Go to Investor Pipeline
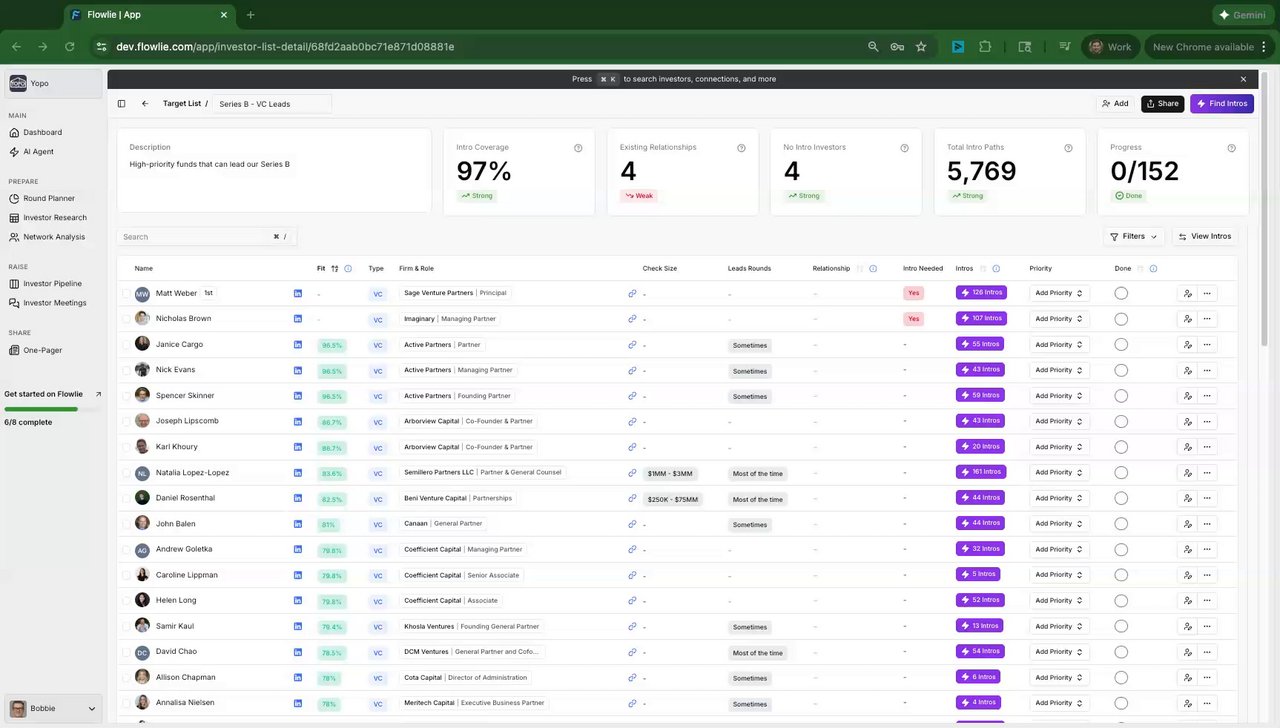This screenshot has width=1280, height=728. (x=53, y=284)
